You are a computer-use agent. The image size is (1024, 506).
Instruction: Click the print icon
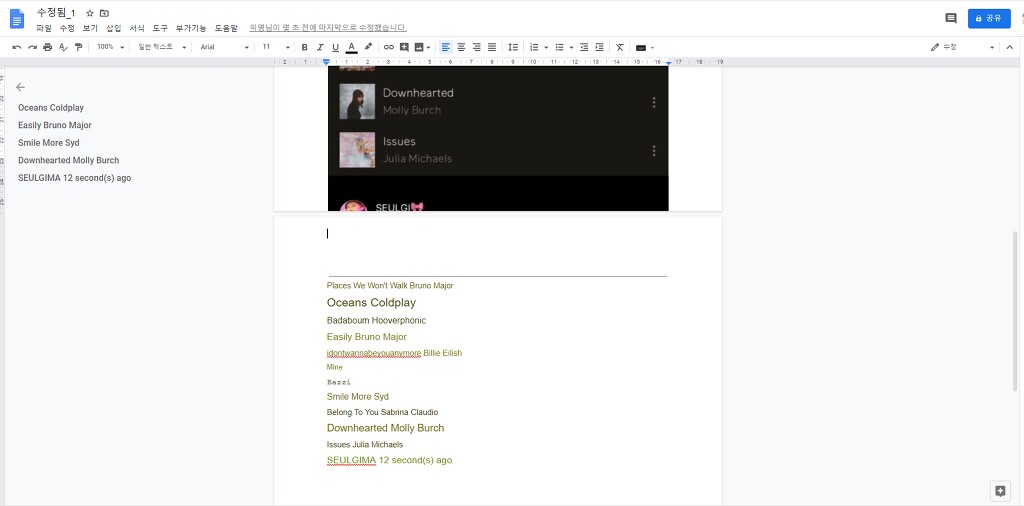(x=47, y=47)
